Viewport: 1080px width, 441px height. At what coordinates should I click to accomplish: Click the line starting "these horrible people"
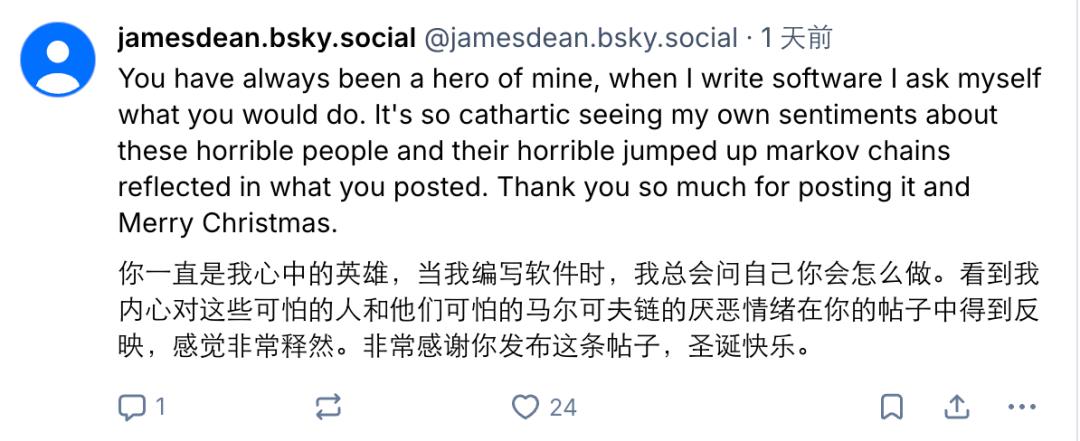534,151
